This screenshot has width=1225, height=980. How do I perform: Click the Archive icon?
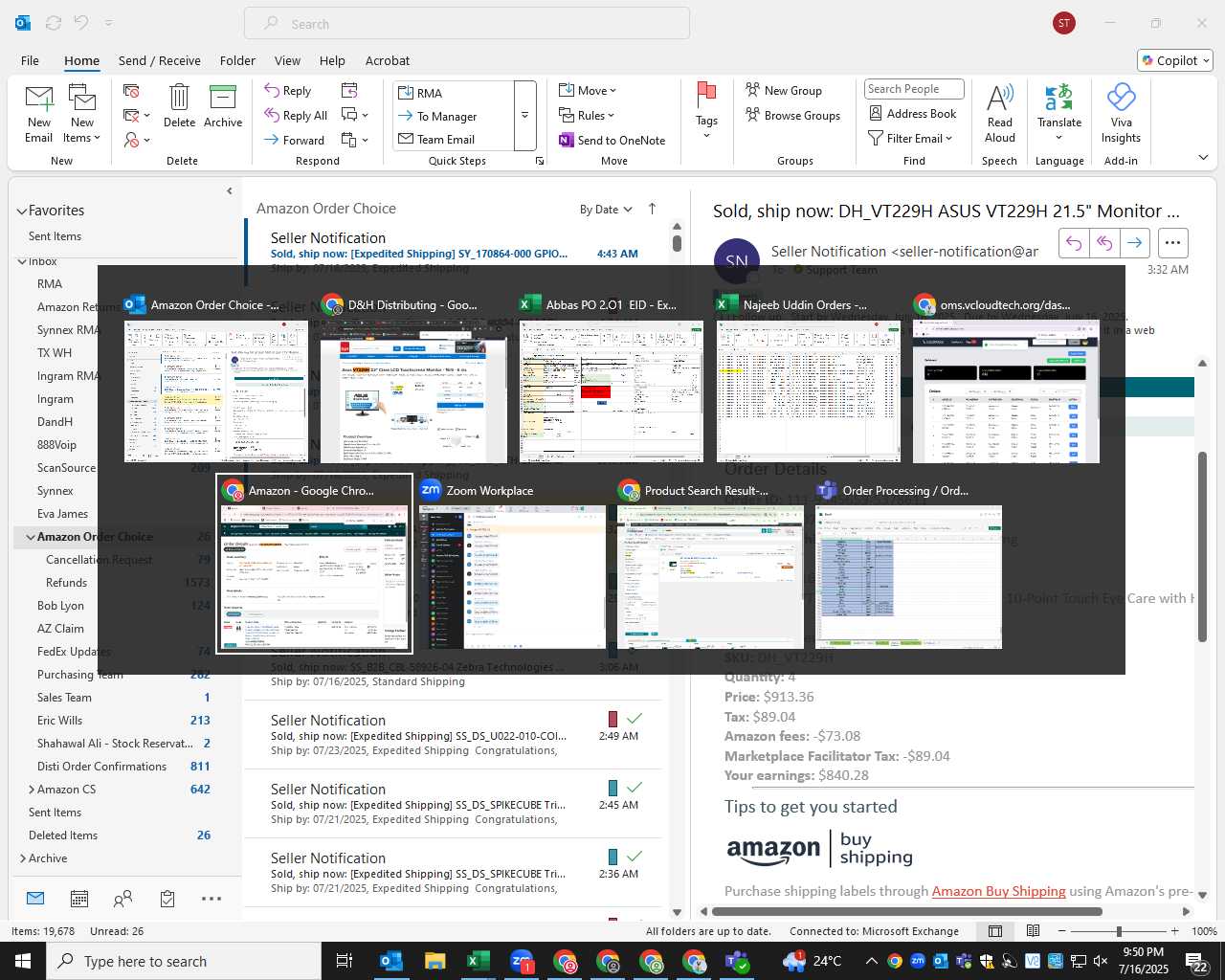(223, 98)
